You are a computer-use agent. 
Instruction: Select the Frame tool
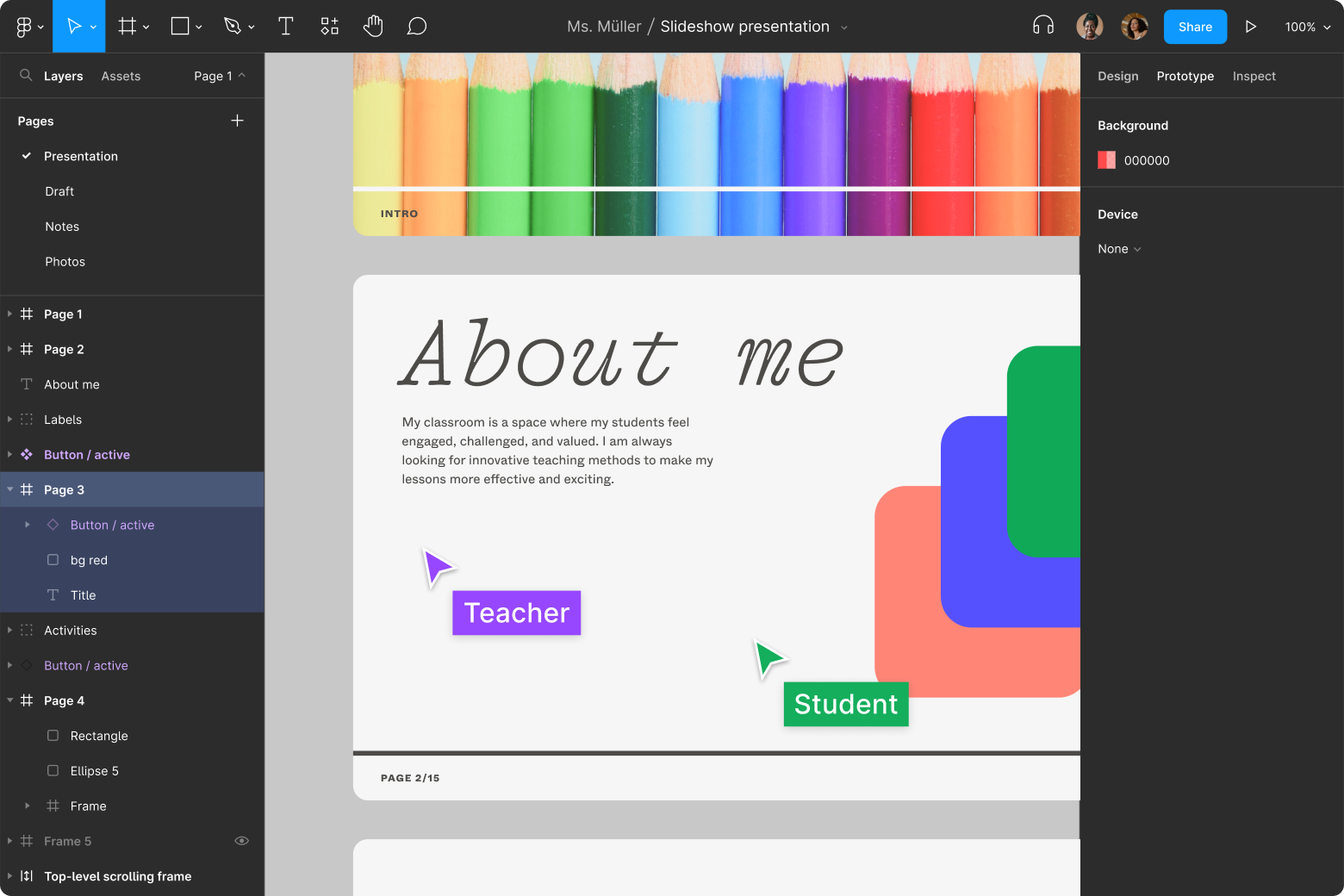point(127,26)
